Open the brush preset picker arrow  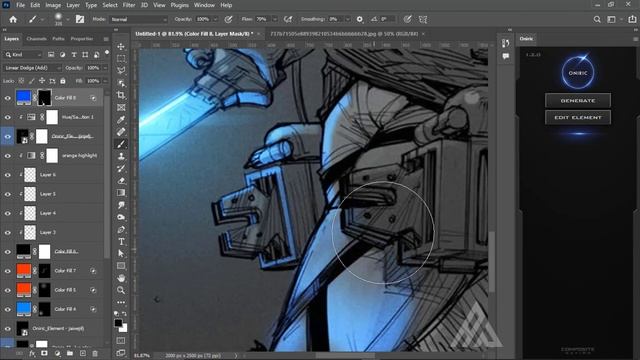(x=68, y=19)
